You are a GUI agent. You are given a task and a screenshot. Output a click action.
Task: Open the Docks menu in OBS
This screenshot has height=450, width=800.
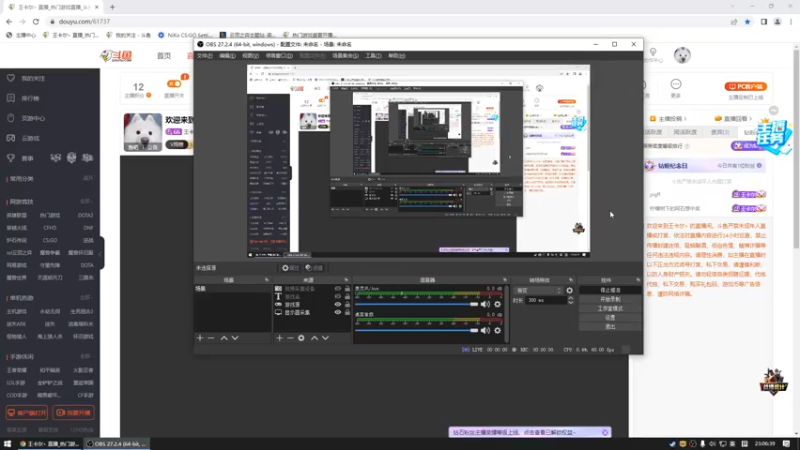(x=279, y=56)
